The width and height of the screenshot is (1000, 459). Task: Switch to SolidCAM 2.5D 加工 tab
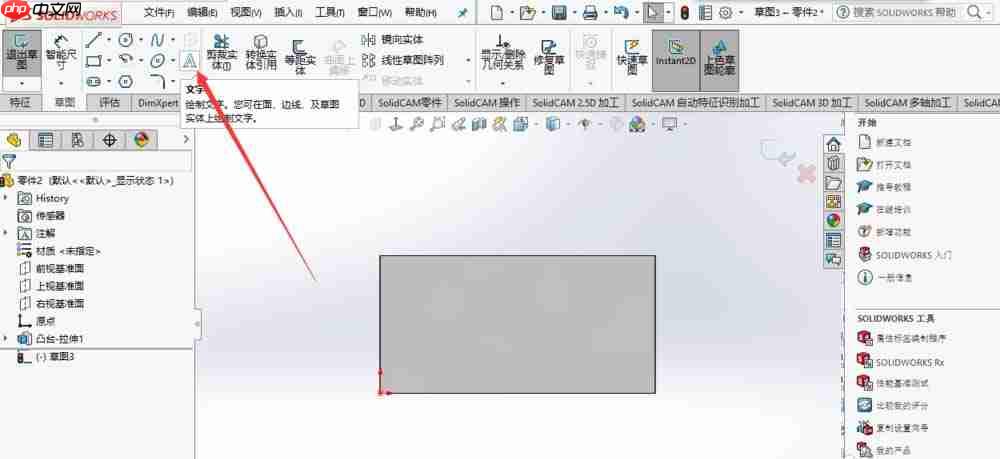(x=576, y=102)
